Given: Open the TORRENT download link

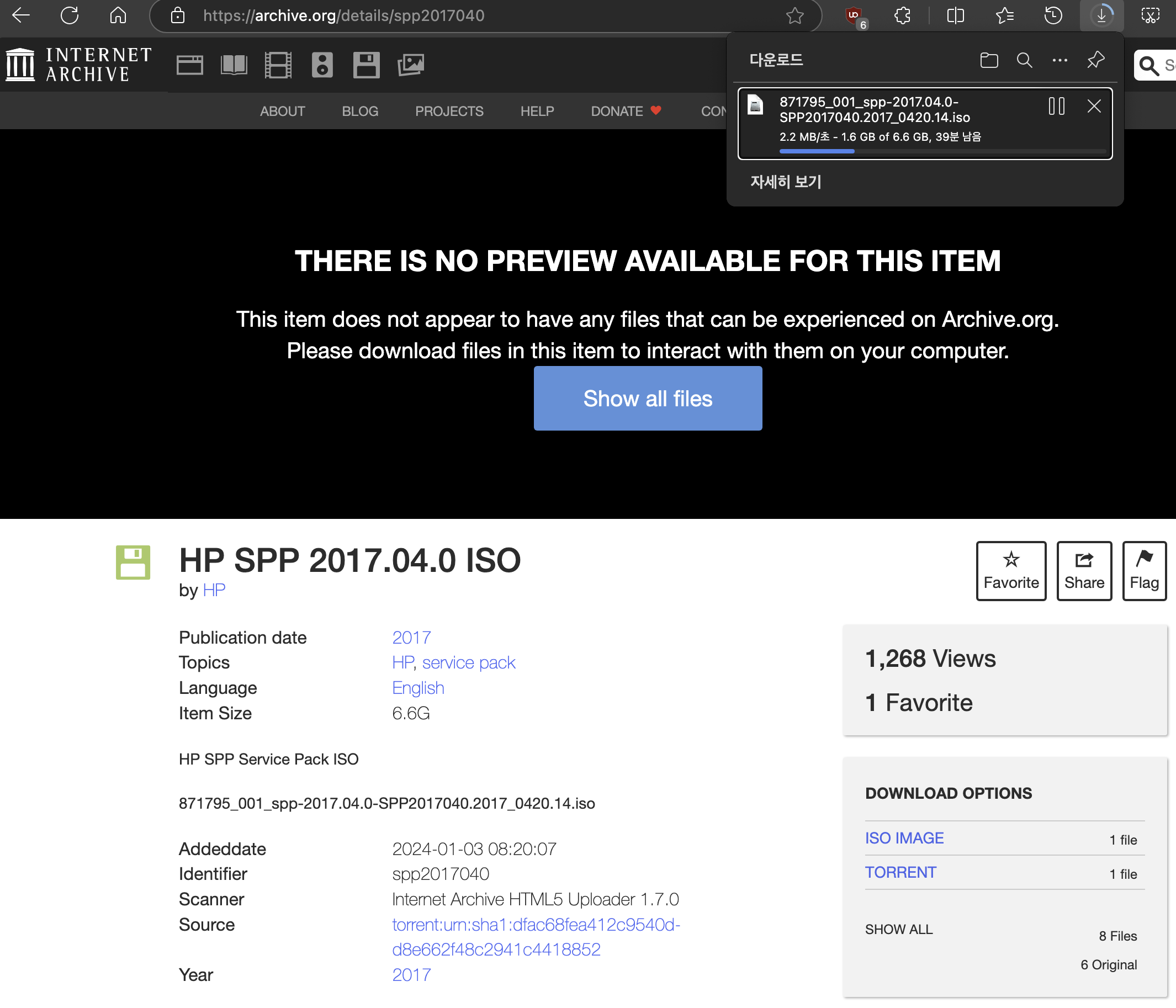Looking at the screenshot, I should pyautogui.click(x=900, y=872).
